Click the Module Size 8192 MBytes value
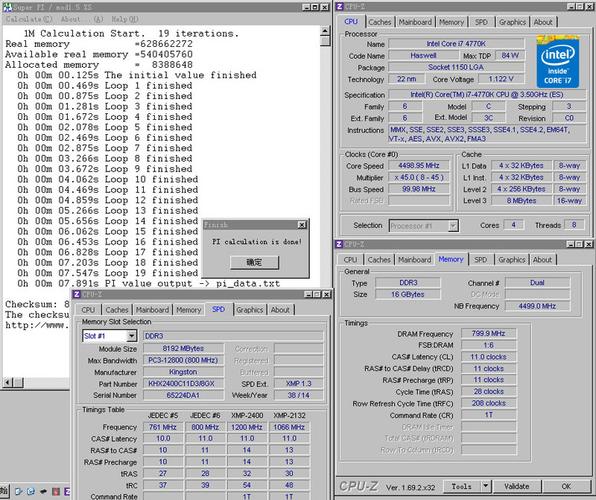The image size is (596, 500). pyautogui.click(x=183, y=348)
